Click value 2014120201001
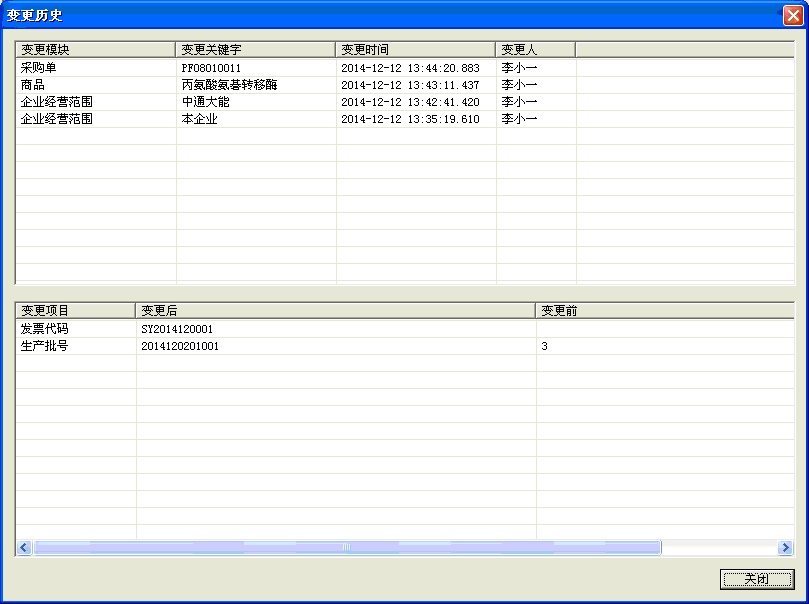The height and width of the screenshot is (604, 809). [x=180, y=346]
